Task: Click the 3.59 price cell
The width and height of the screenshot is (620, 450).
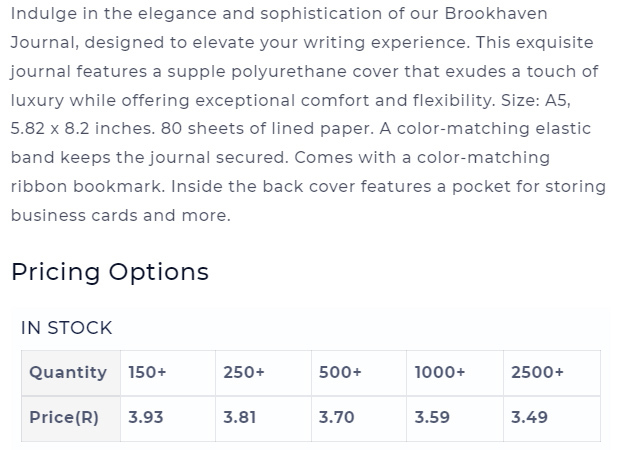Action: tap(455, 419)
